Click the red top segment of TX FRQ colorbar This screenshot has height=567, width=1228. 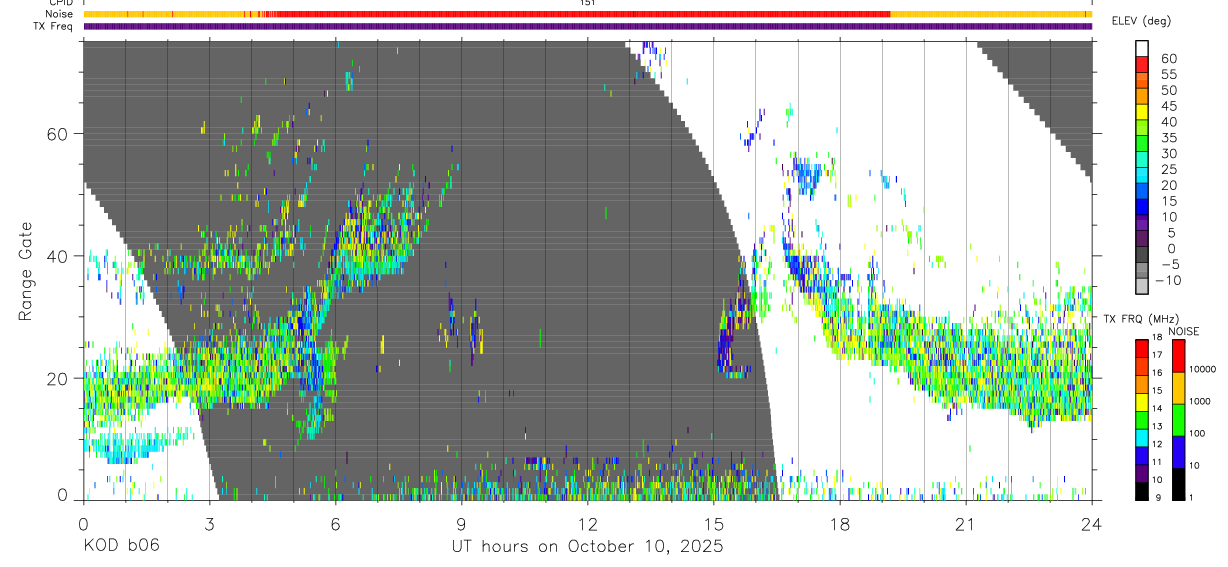point(1141,346)
